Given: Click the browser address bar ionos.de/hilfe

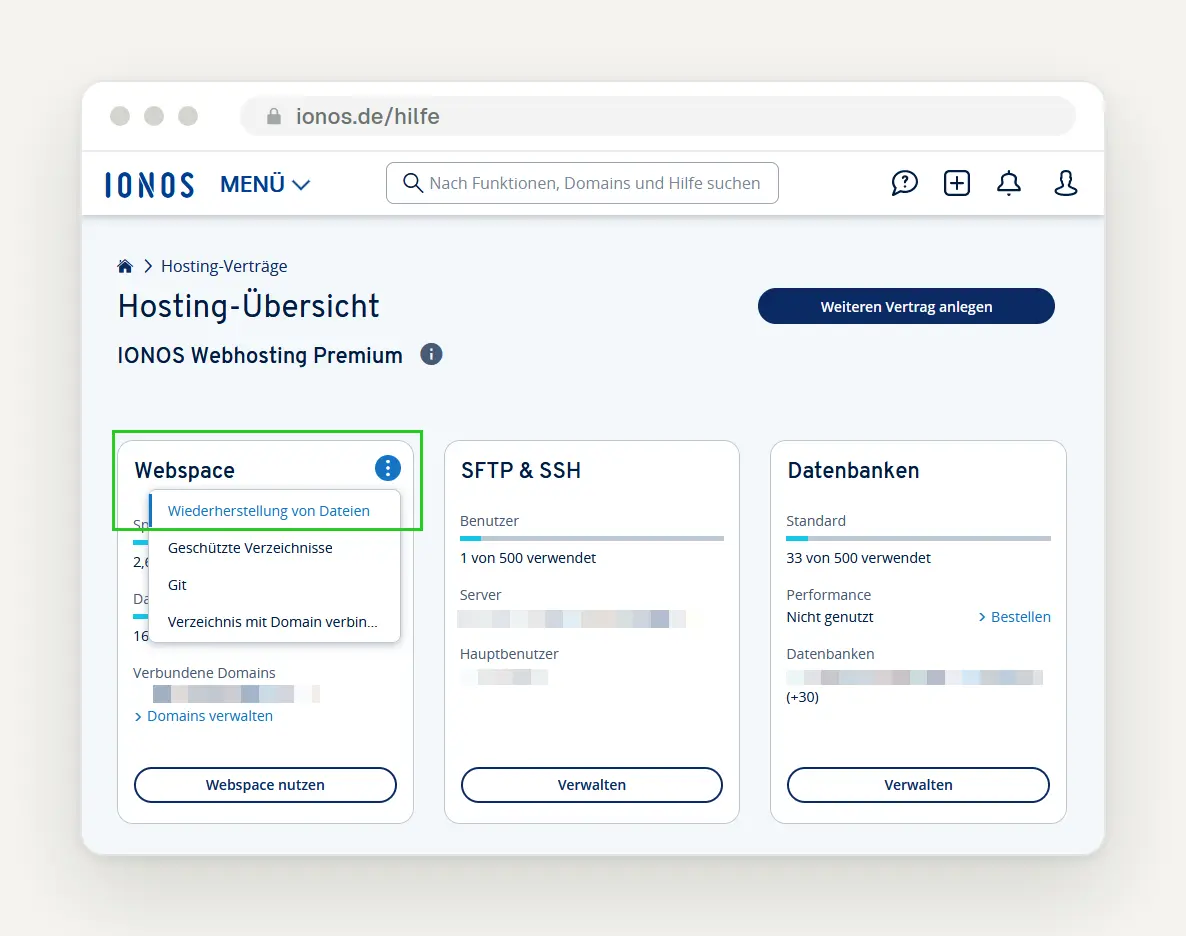Looking at the screenshot, I should [x=657, y=116].
